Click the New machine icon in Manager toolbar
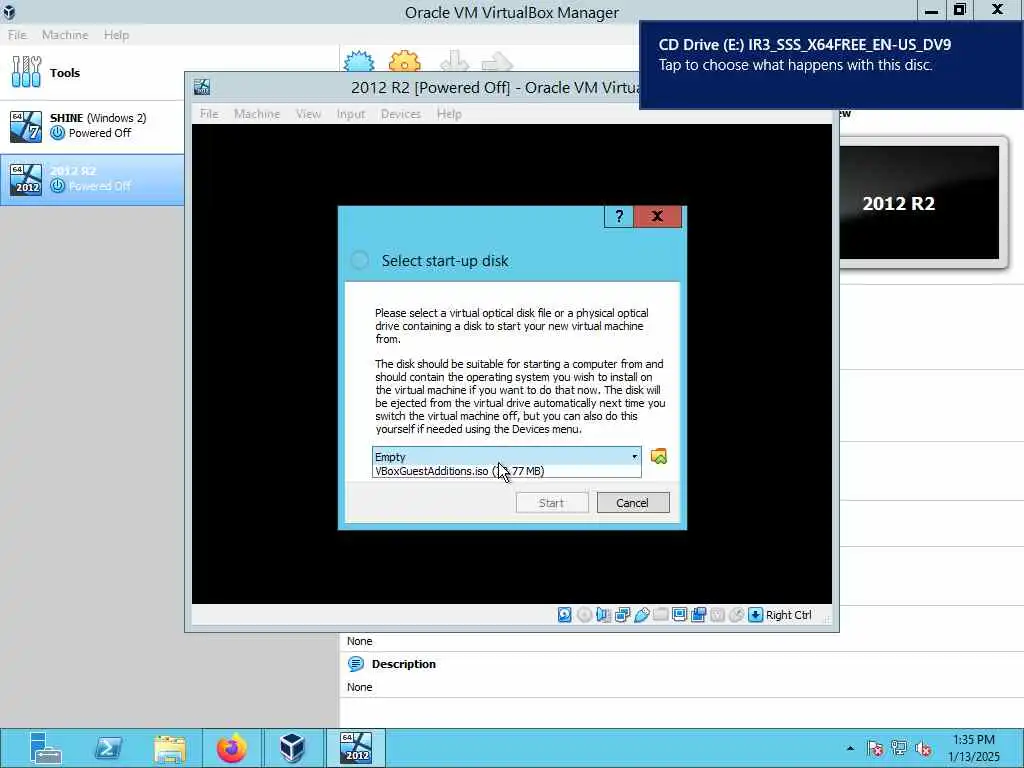The width and height of the screenshot is (1024, 768). (359, 61)
